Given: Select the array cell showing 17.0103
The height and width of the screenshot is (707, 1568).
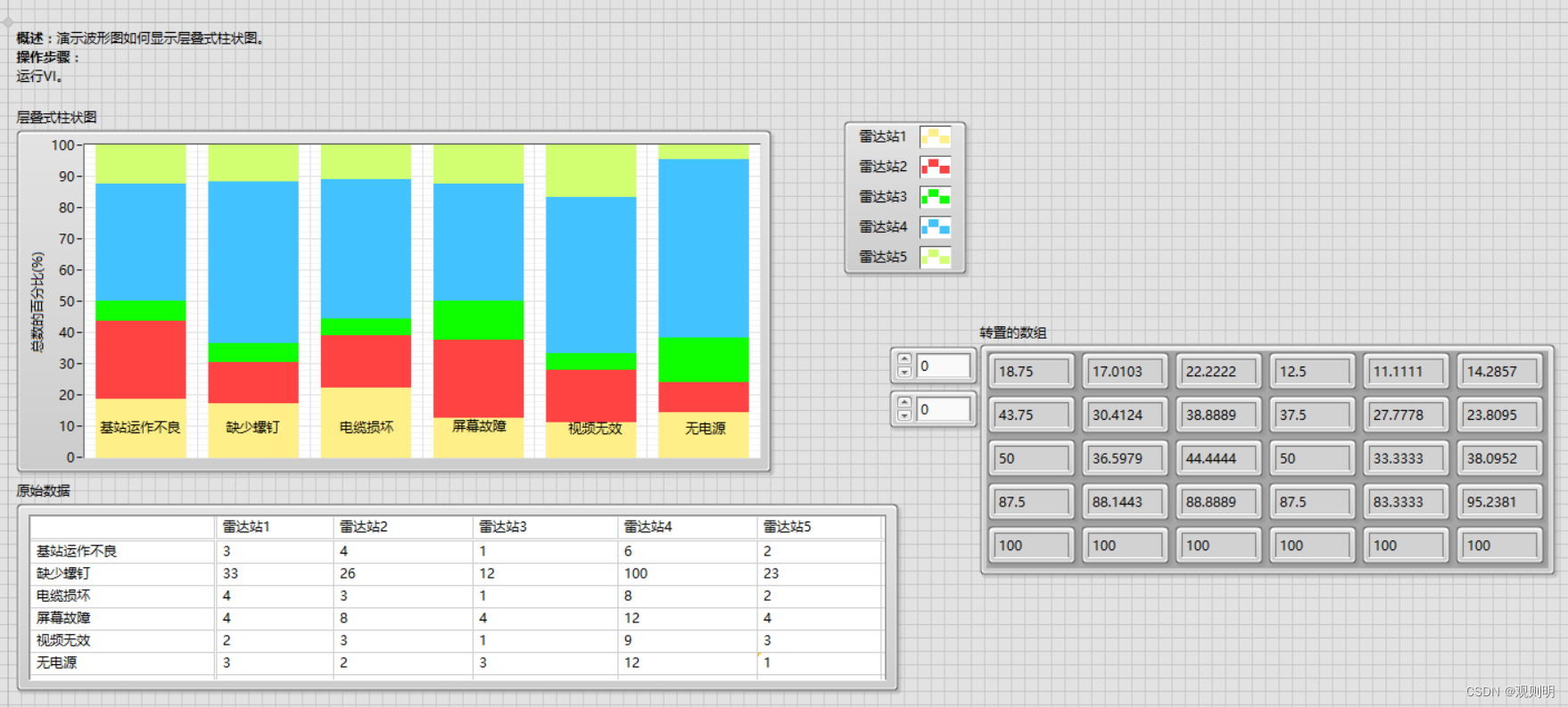Looking at the screenshot, I should (x=1126, y=372).
